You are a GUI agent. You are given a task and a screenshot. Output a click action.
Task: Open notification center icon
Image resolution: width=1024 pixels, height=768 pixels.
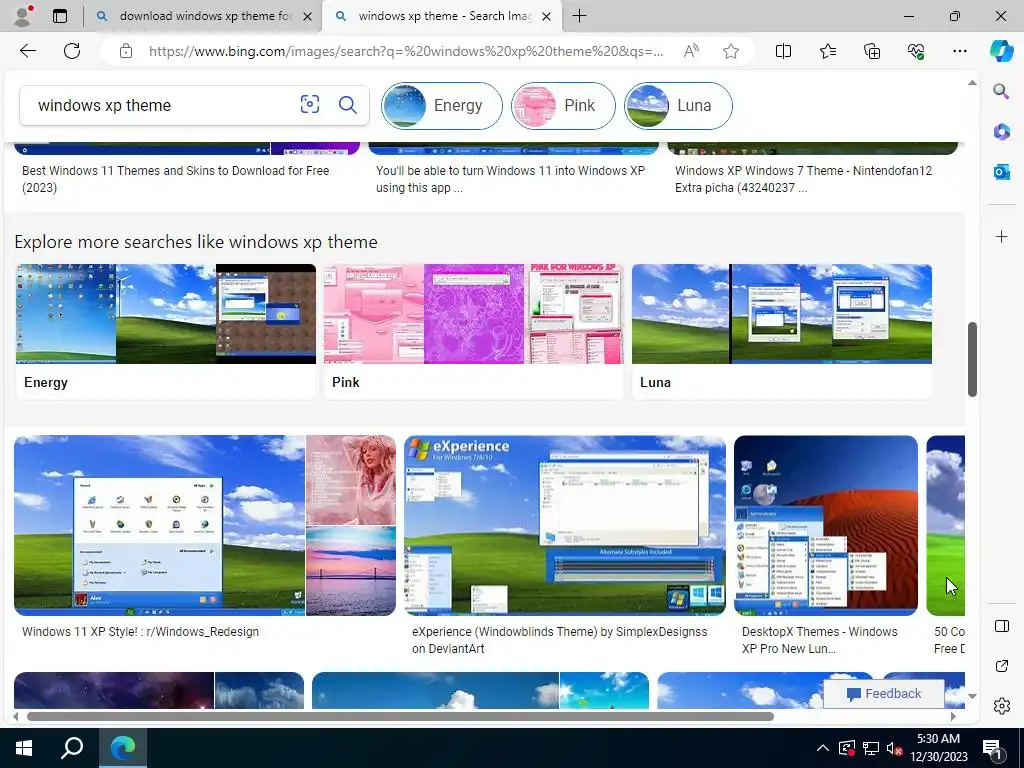992,748
